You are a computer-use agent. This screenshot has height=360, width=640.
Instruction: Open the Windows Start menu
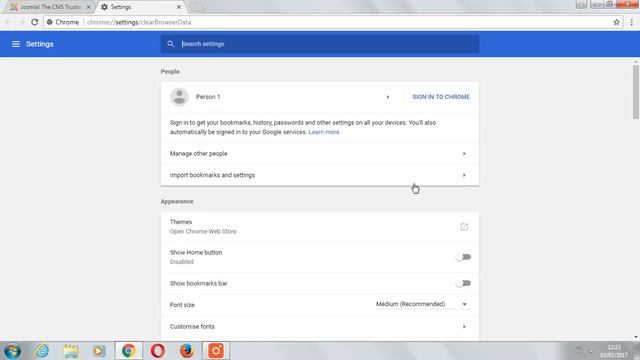12,351
